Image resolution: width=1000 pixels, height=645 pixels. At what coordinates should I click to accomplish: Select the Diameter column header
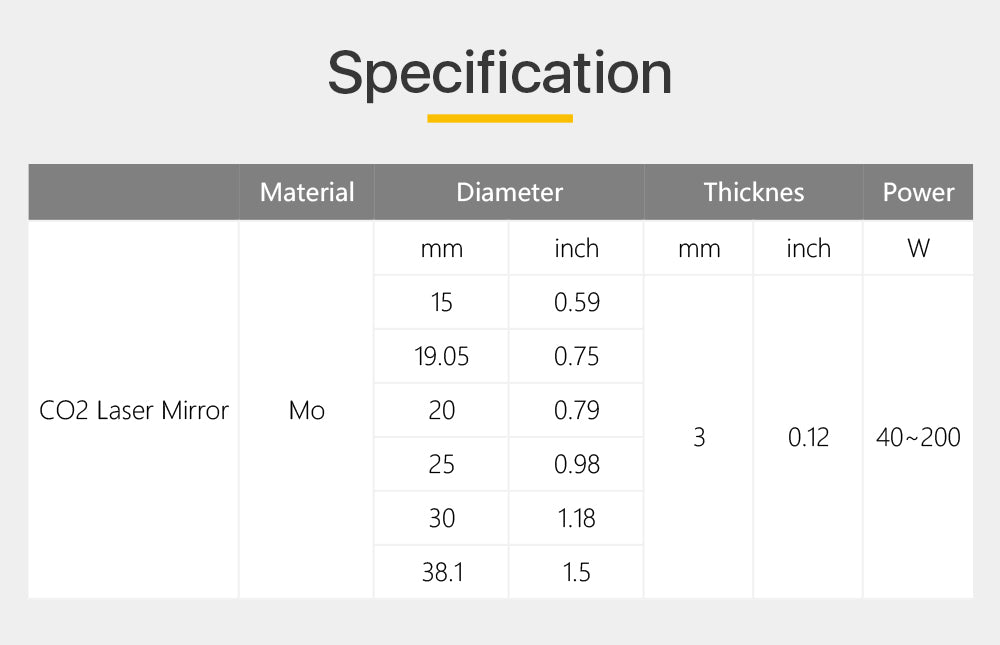point(509,192)
